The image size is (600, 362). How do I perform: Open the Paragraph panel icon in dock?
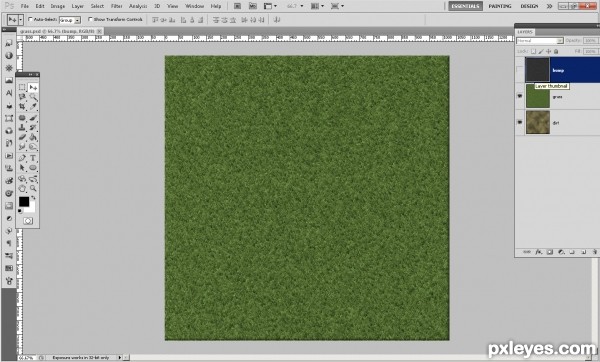(9, 243)
